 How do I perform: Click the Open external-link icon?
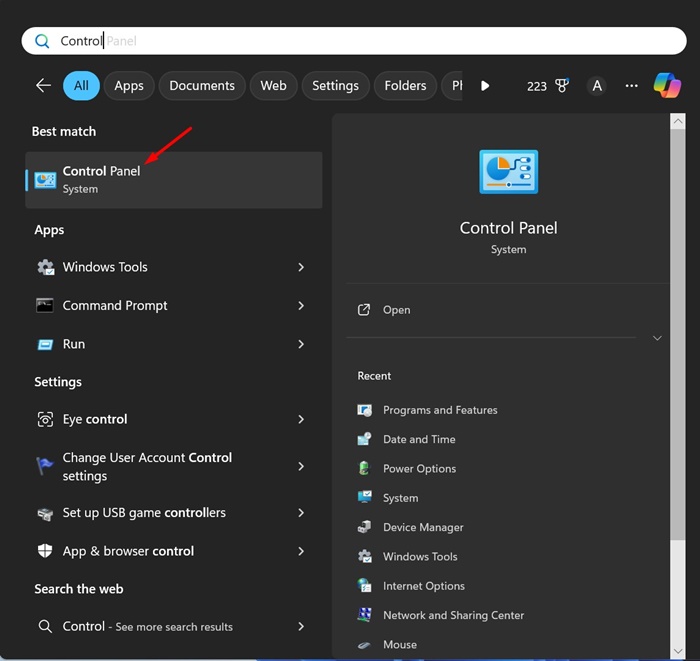point(364,310)
